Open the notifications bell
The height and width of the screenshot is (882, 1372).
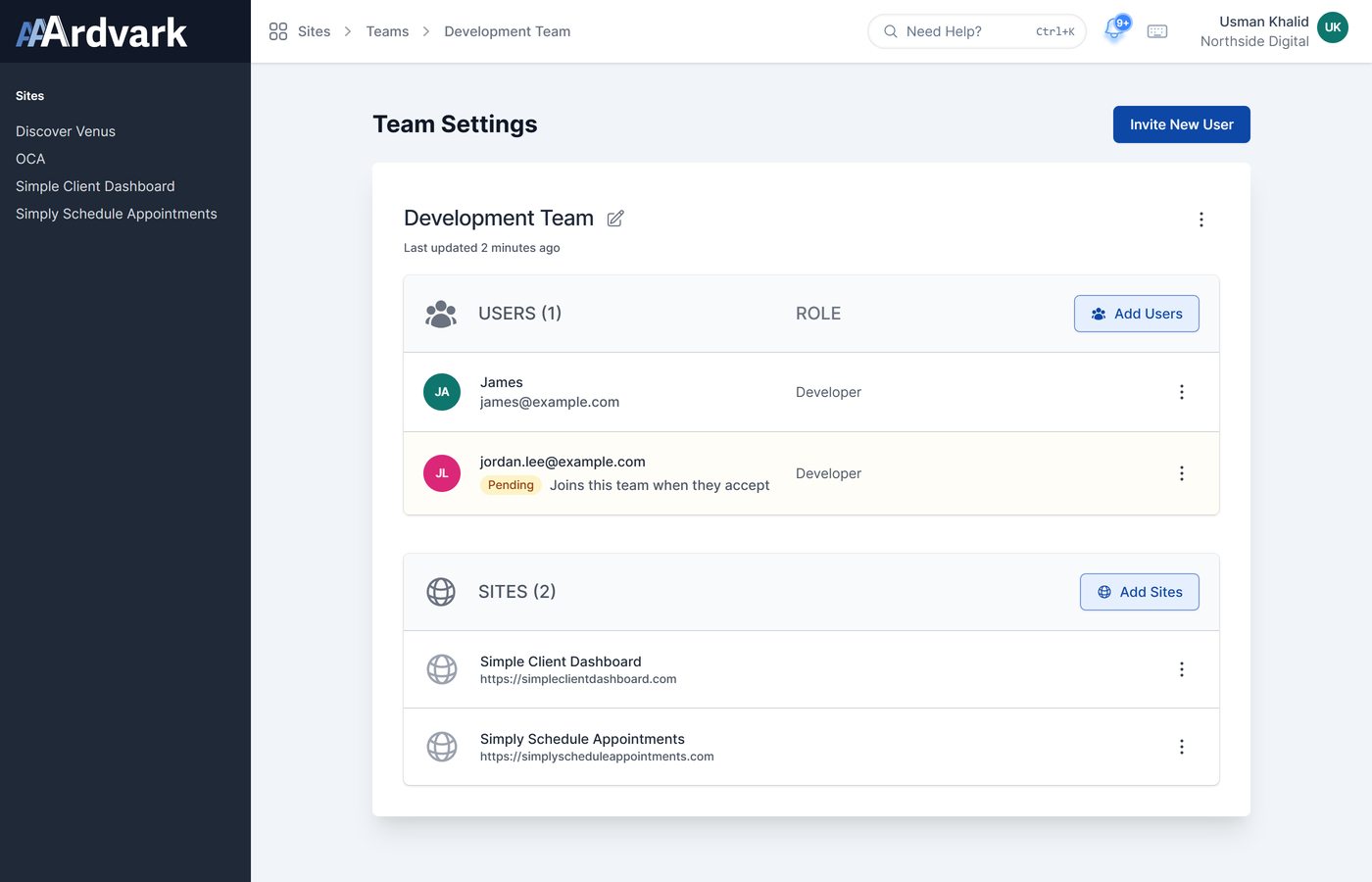click(x=1114, y=30)
